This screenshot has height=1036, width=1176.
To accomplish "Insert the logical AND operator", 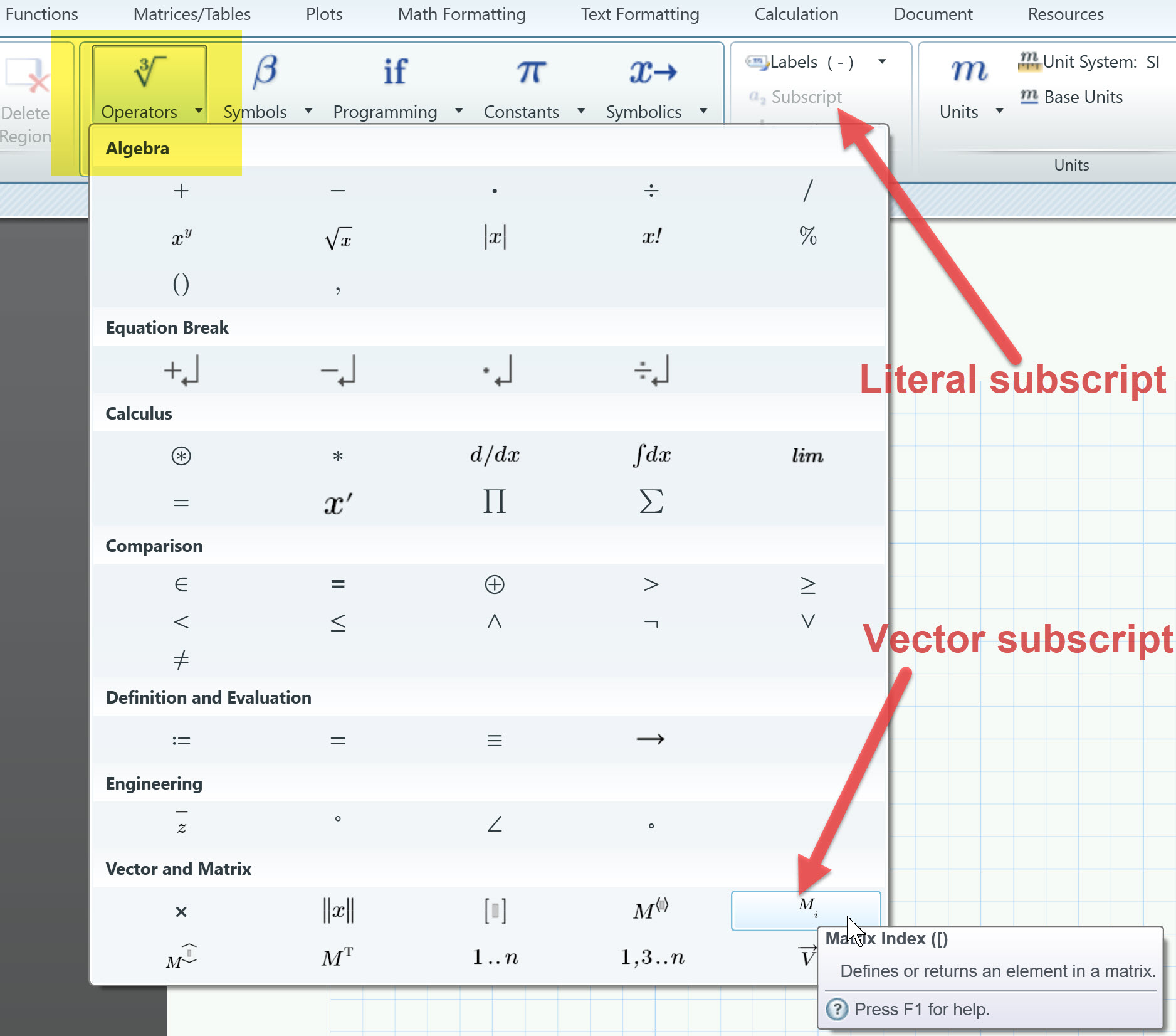I will pyautogui.click(x=495, y=621).
